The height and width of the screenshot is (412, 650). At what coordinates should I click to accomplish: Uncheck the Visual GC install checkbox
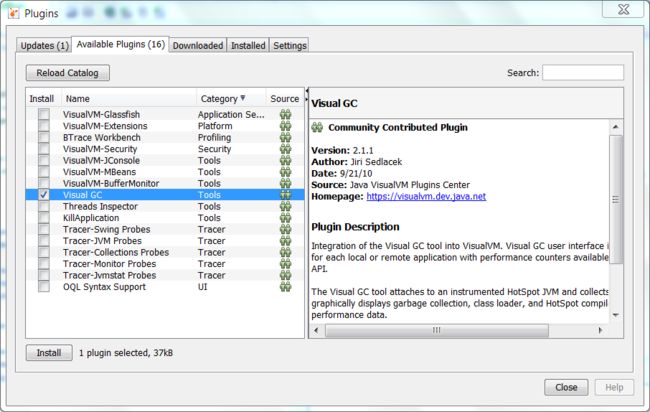[44, 195]
